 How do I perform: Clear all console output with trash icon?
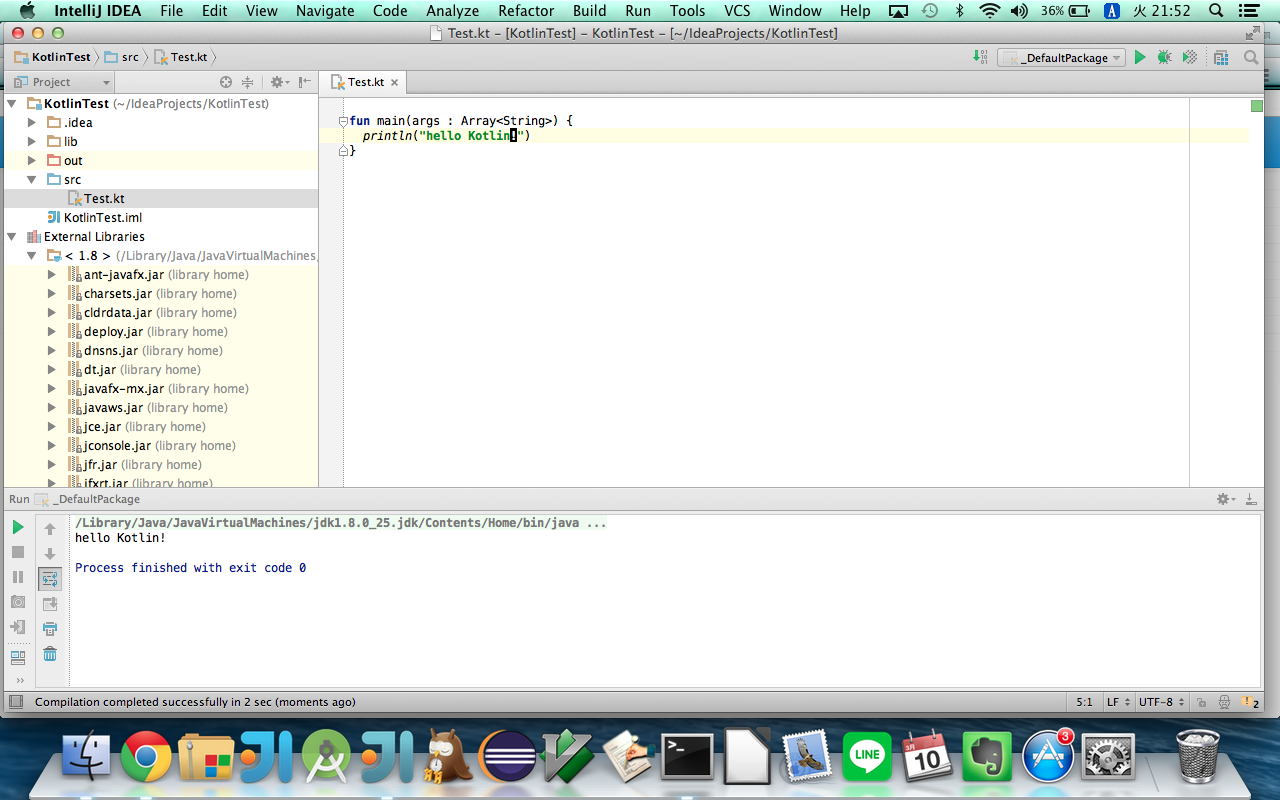click(x=50, y=654)
